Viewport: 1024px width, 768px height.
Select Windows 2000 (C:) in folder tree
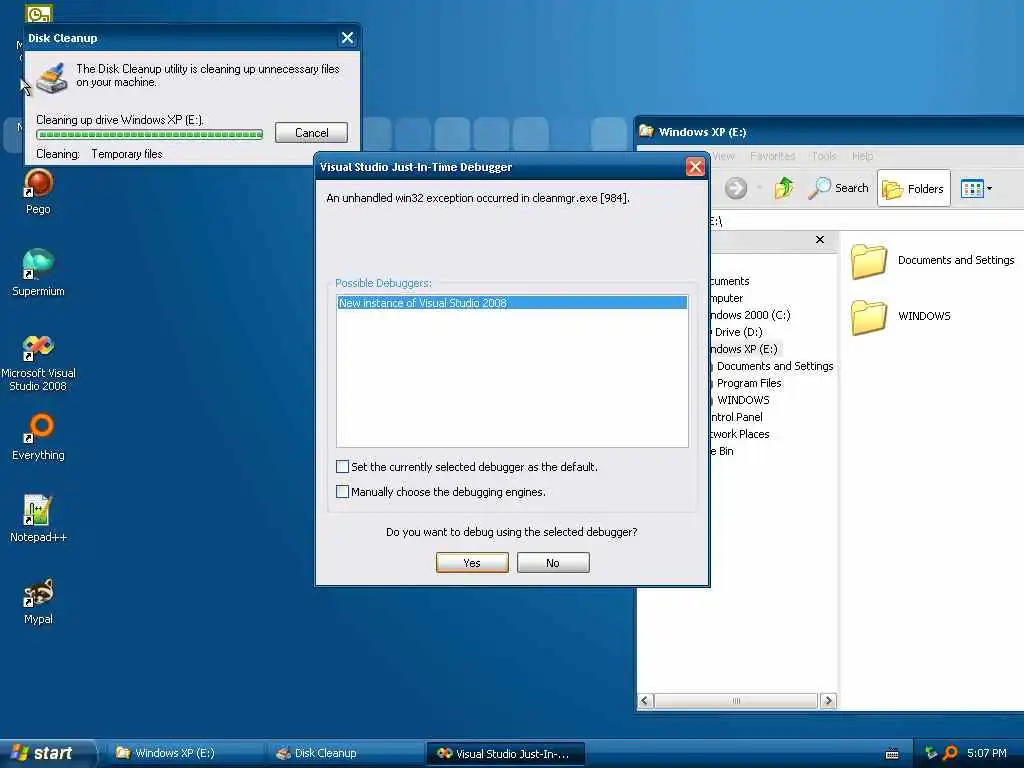point(750,315)
